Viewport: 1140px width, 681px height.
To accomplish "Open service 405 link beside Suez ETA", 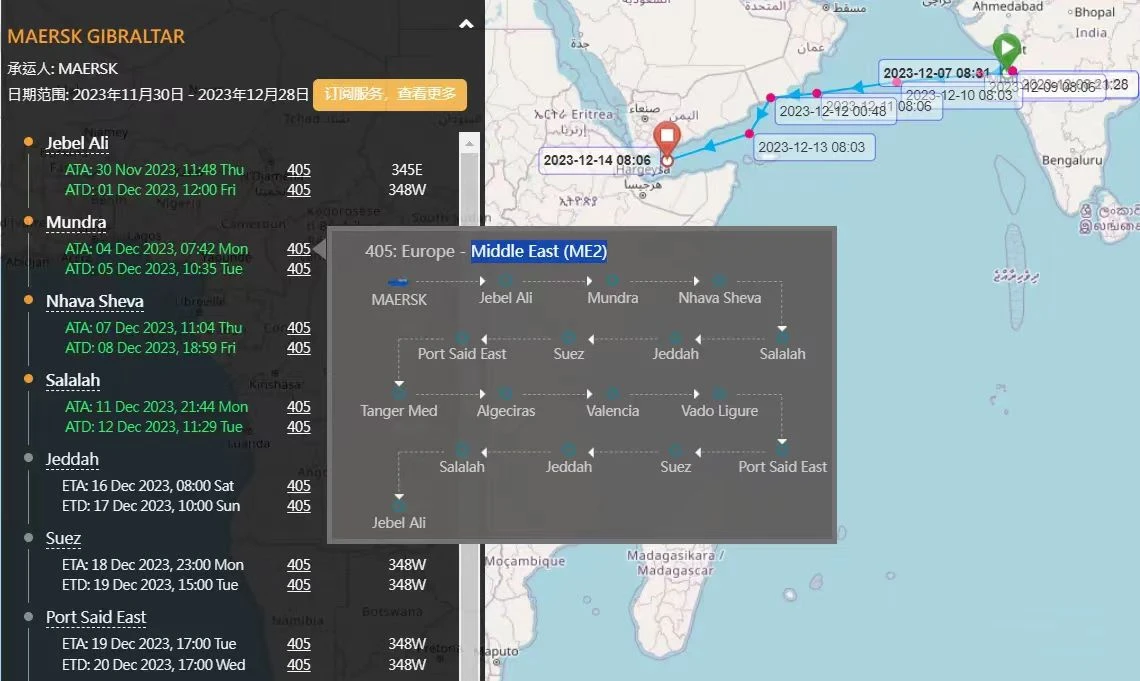I will coord(298,565).
